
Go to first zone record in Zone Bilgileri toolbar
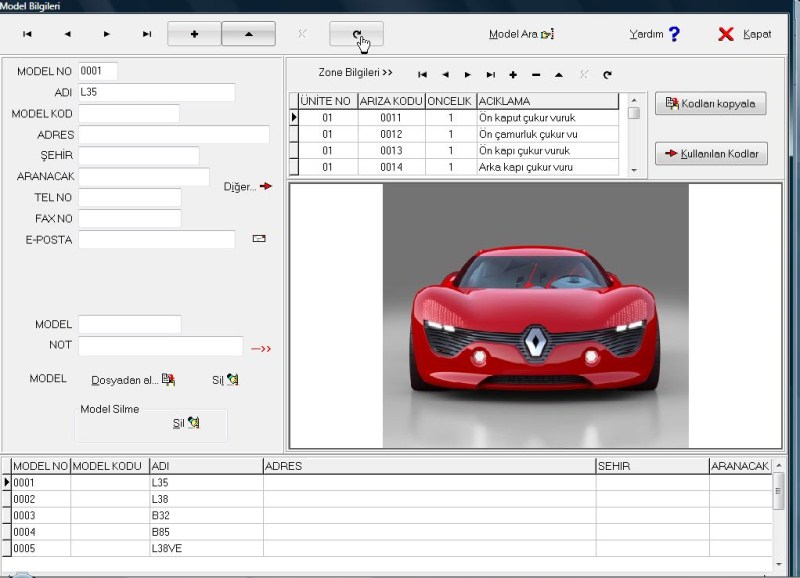coord(422,75)
